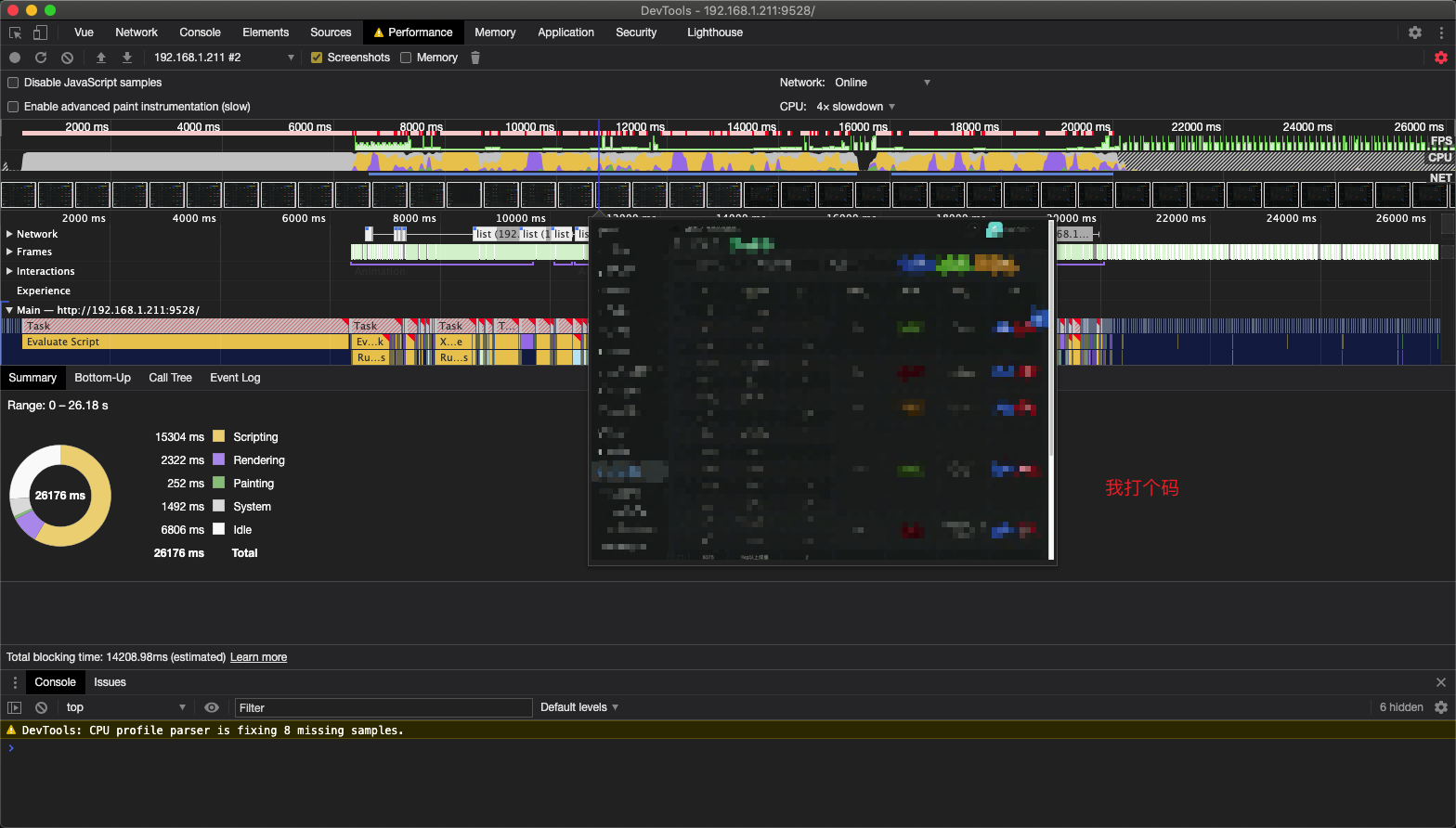Load a profile with the upload icon

click(x=101, y=58)
